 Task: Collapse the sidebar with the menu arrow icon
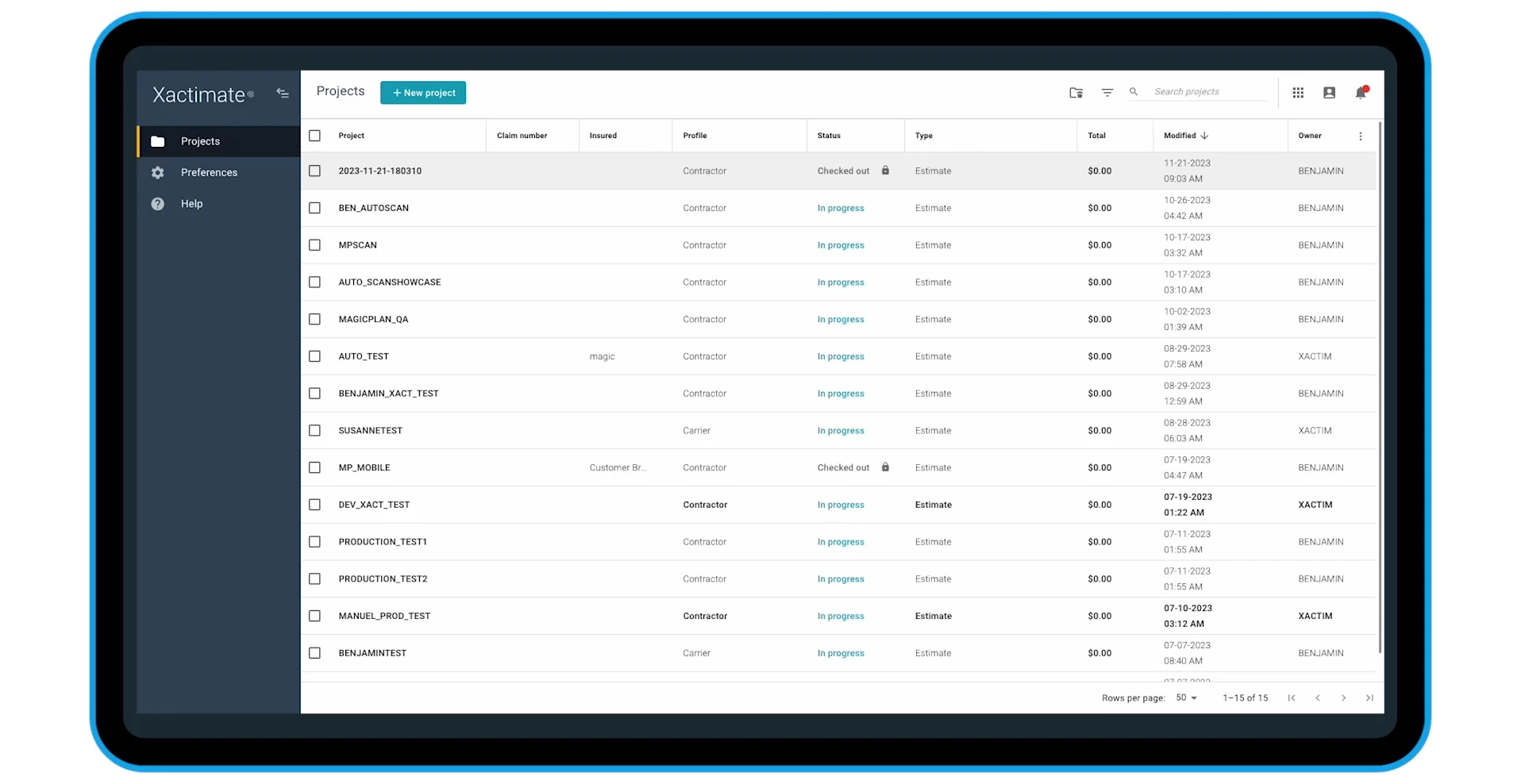283,93
